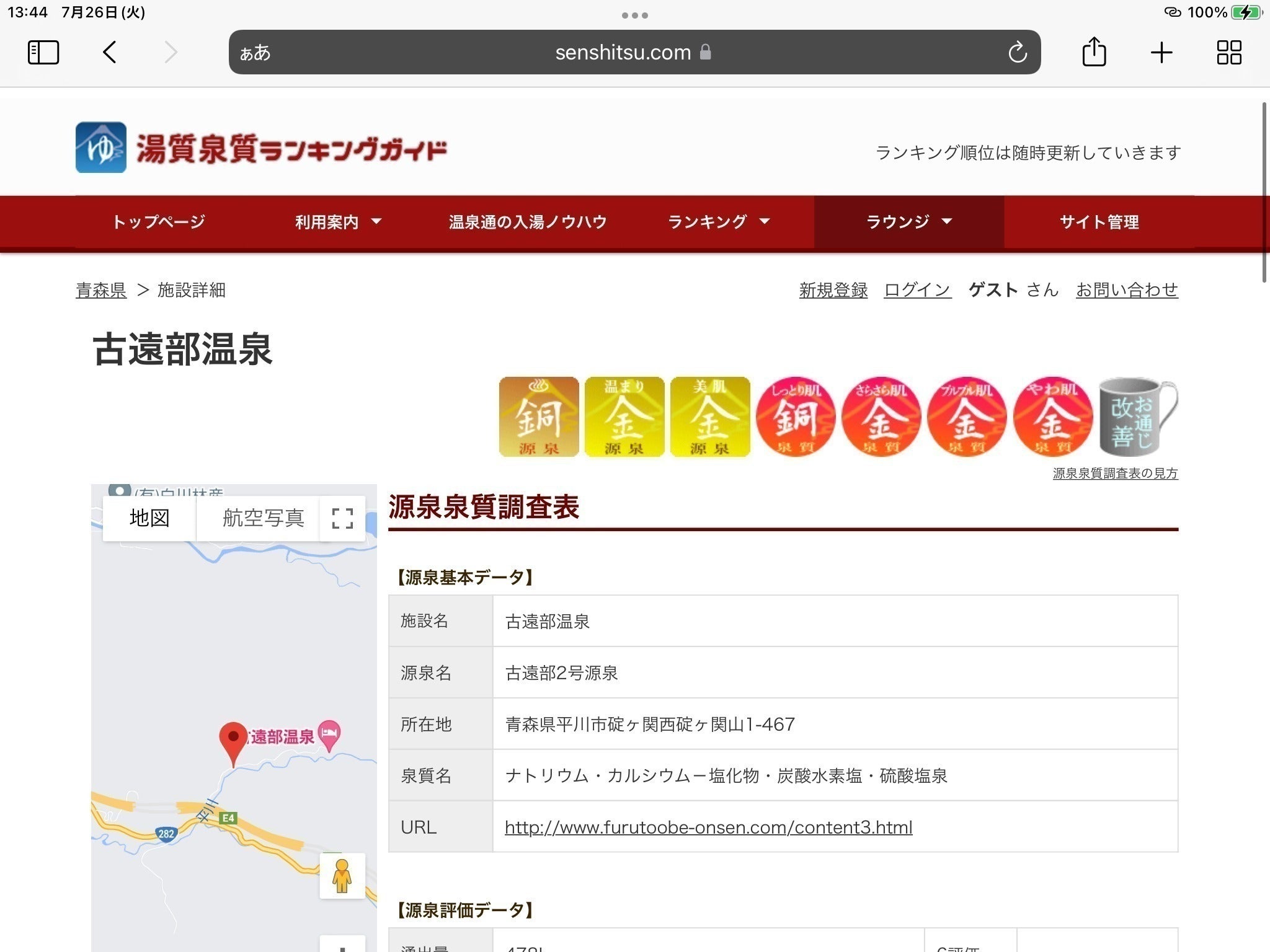Expand the 利用案内 dropdown menu
Viewport: 1270px width, 952px height.
tap(338, 222)
